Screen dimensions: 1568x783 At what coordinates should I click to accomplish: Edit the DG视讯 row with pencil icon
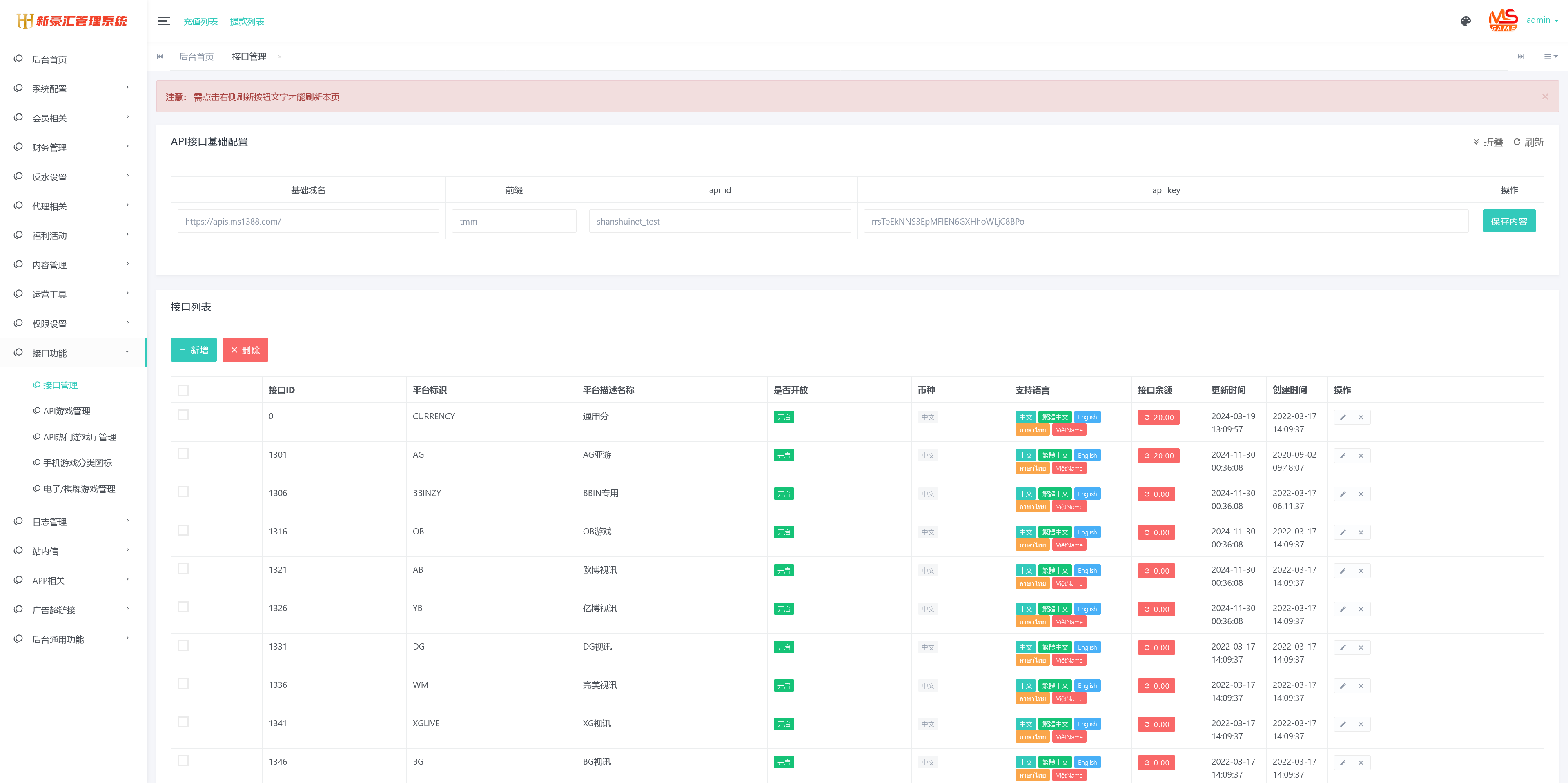pyautogui.click(x=1343, y=647)
